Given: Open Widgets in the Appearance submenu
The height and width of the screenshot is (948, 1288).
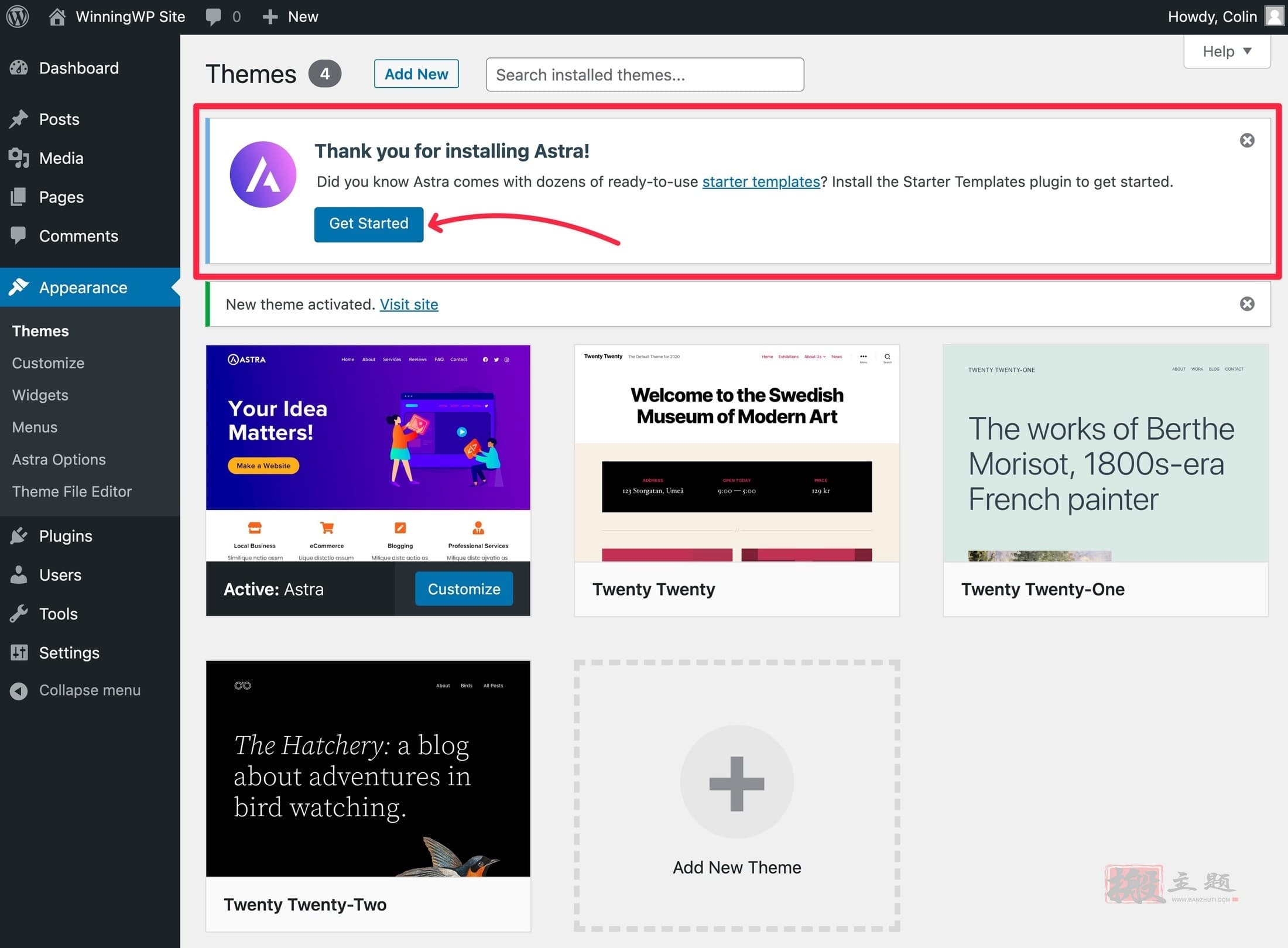Looking at the screenshot, I should point(40,395).
